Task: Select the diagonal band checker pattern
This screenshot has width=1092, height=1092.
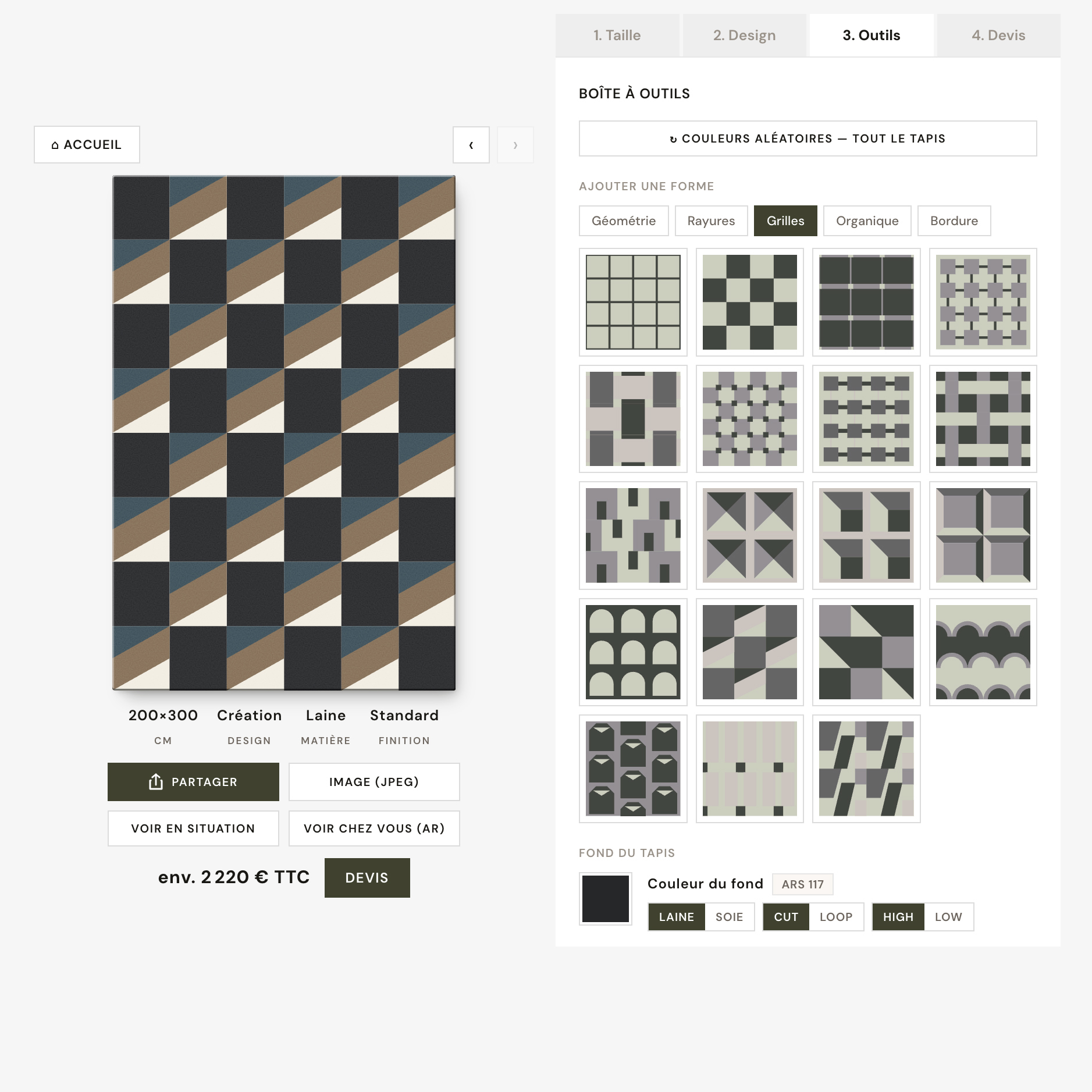Action: [x=749, y=652]
